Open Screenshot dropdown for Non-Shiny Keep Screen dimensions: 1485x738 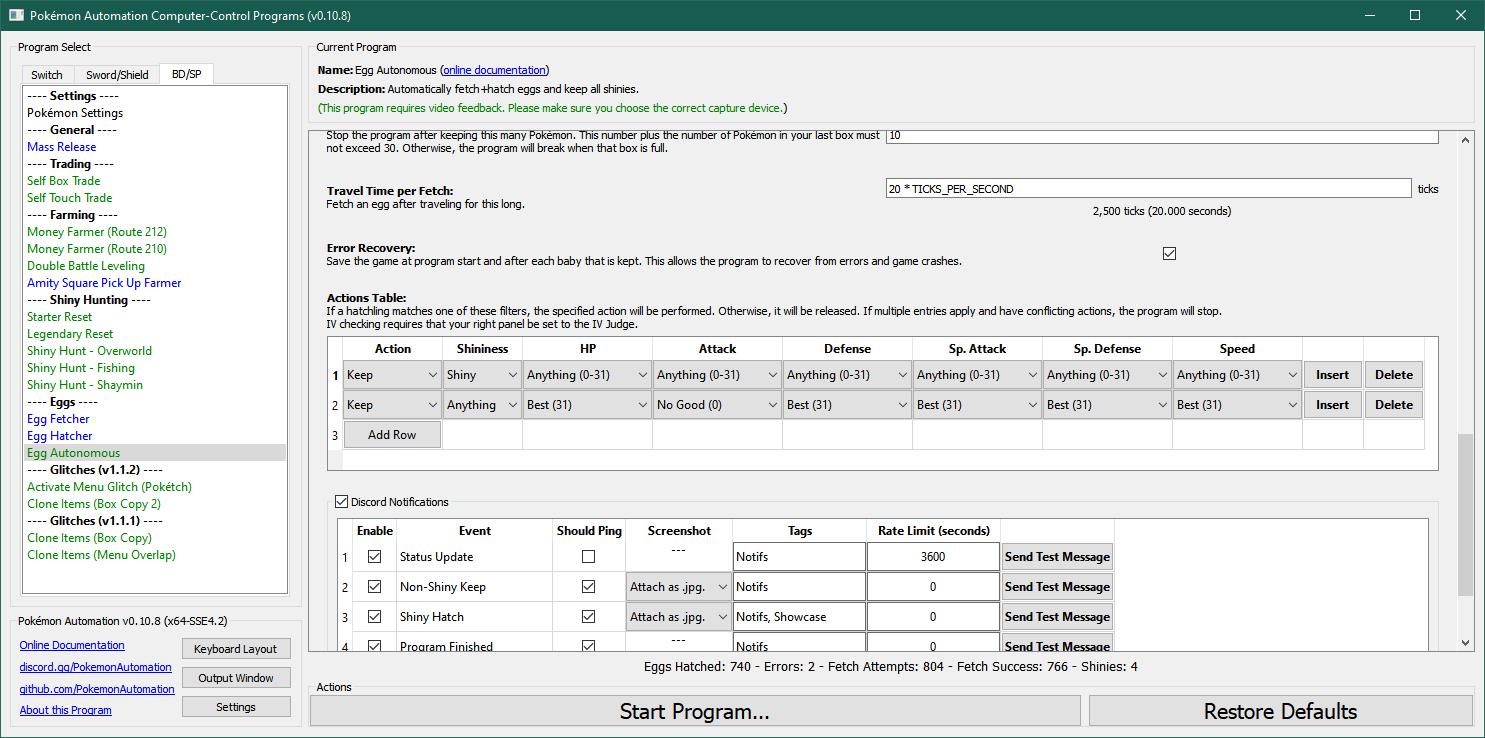[679, 587]
